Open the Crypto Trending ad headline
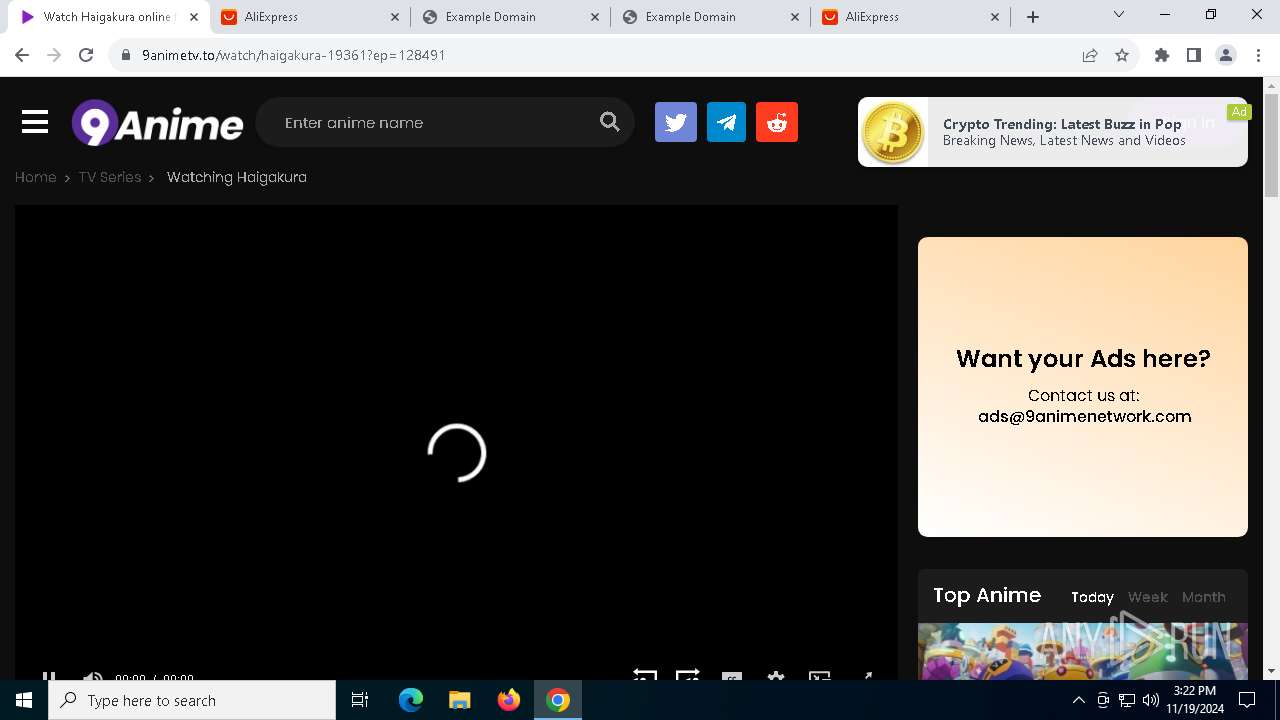The height and width of the screenshot is (720, 1280). [1062, 124]
